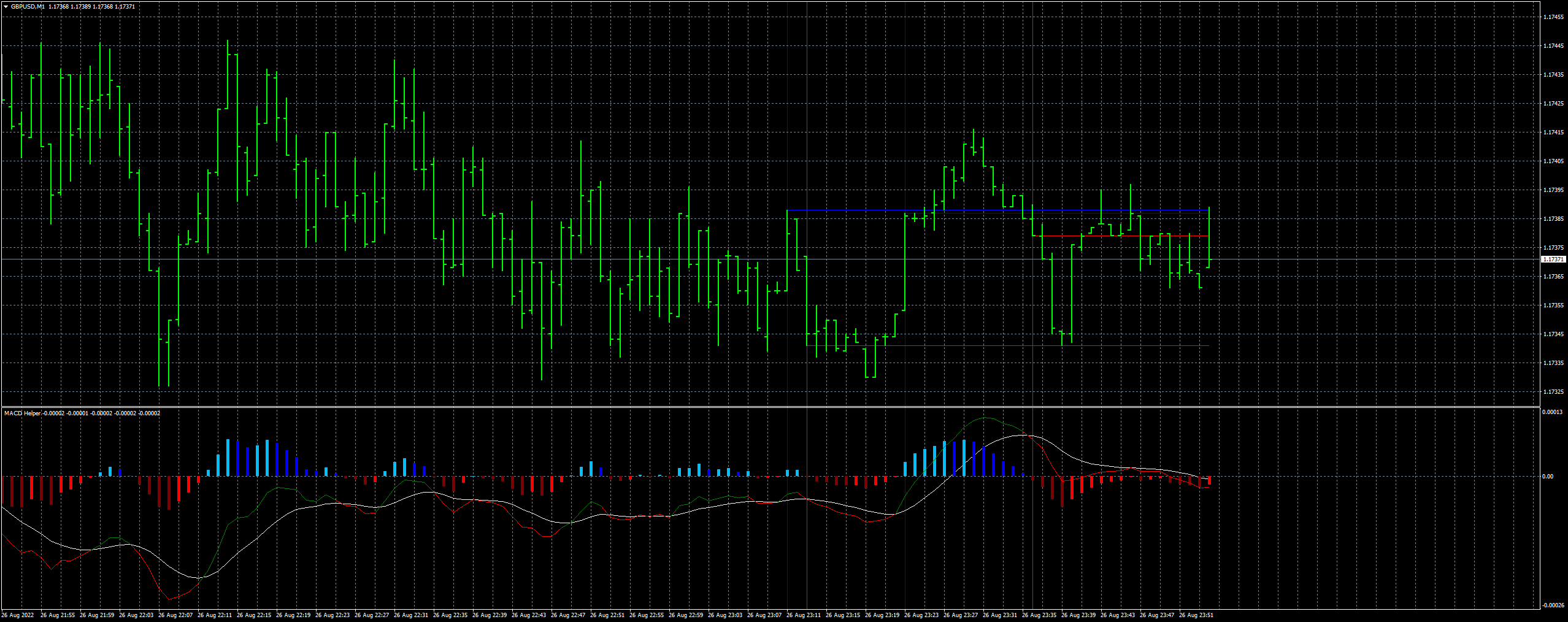Click the 1.17445 price scale label
The height and width of the screenshot is (622, 1568).
(x=1554, y=46)
